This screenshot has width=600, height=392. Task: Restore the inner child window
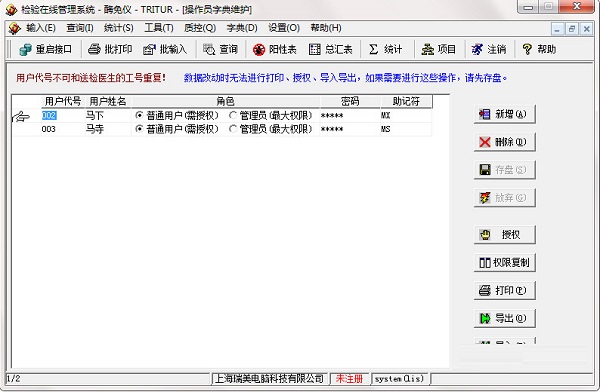pos(572,29)
